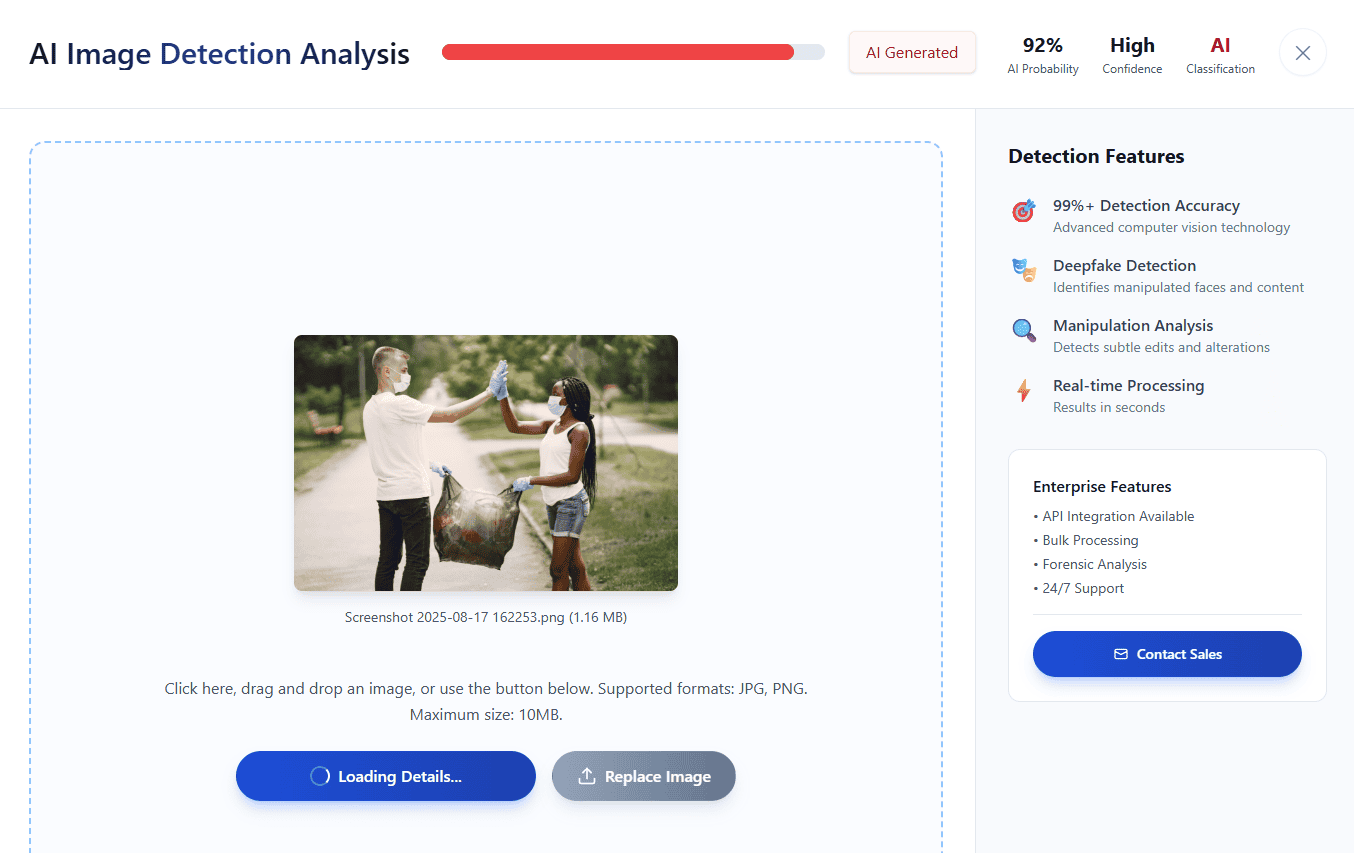
Task: Click the AI Generated result badge
Action: [912, 53]
